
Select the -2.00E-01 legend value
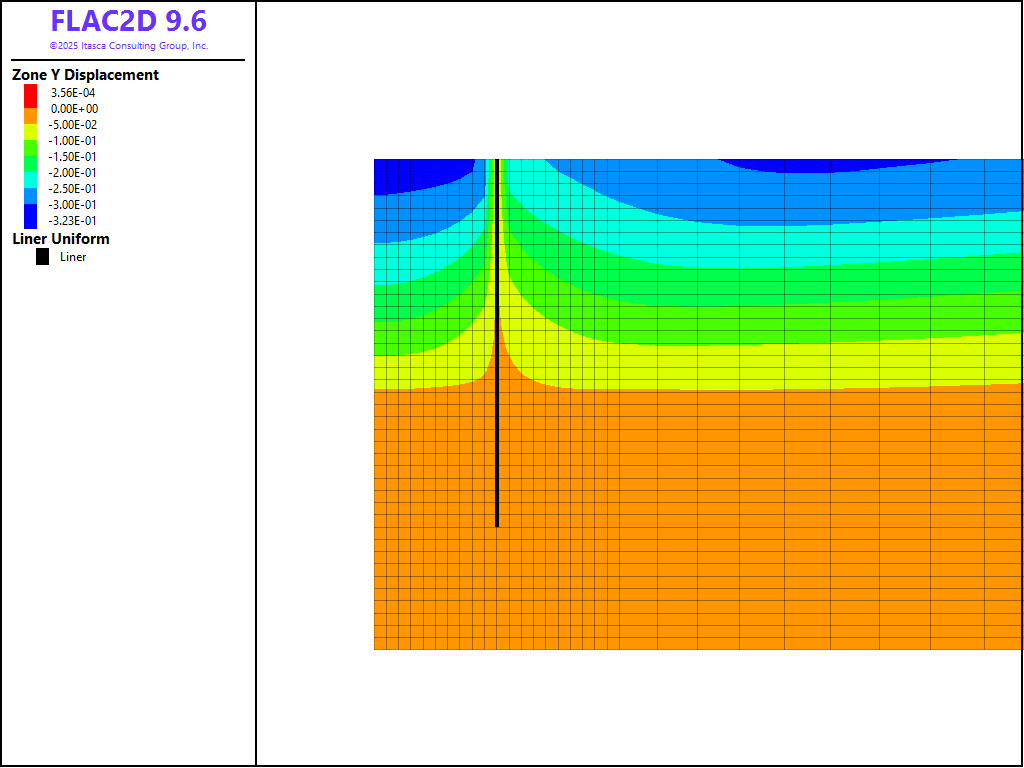point(72,173)
